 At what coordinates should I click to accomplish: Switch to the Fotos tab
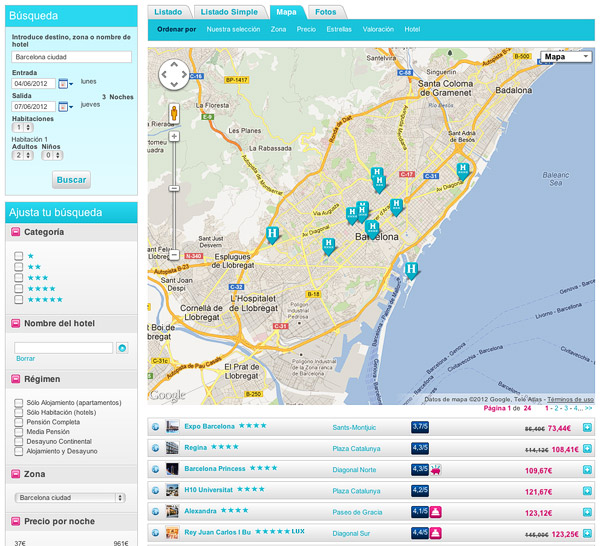pyautogui.click(x=326, y=12)
